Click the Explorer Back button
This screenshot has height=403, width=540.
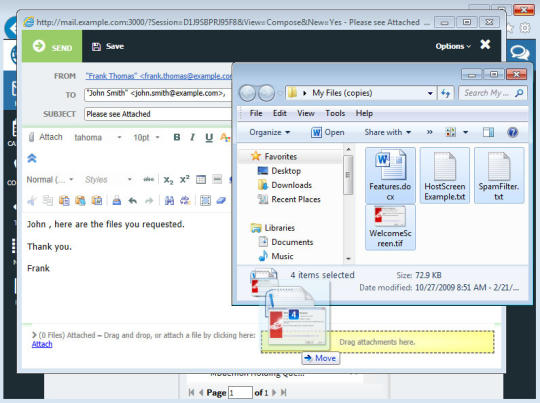click(x=248, y=93)
